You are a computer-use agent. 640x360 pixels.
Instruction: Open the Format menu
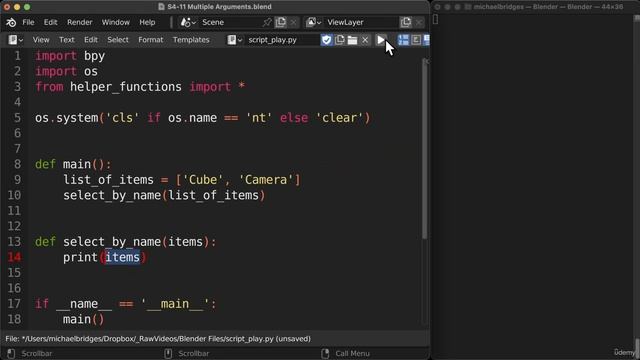click(x=150, y=40)
